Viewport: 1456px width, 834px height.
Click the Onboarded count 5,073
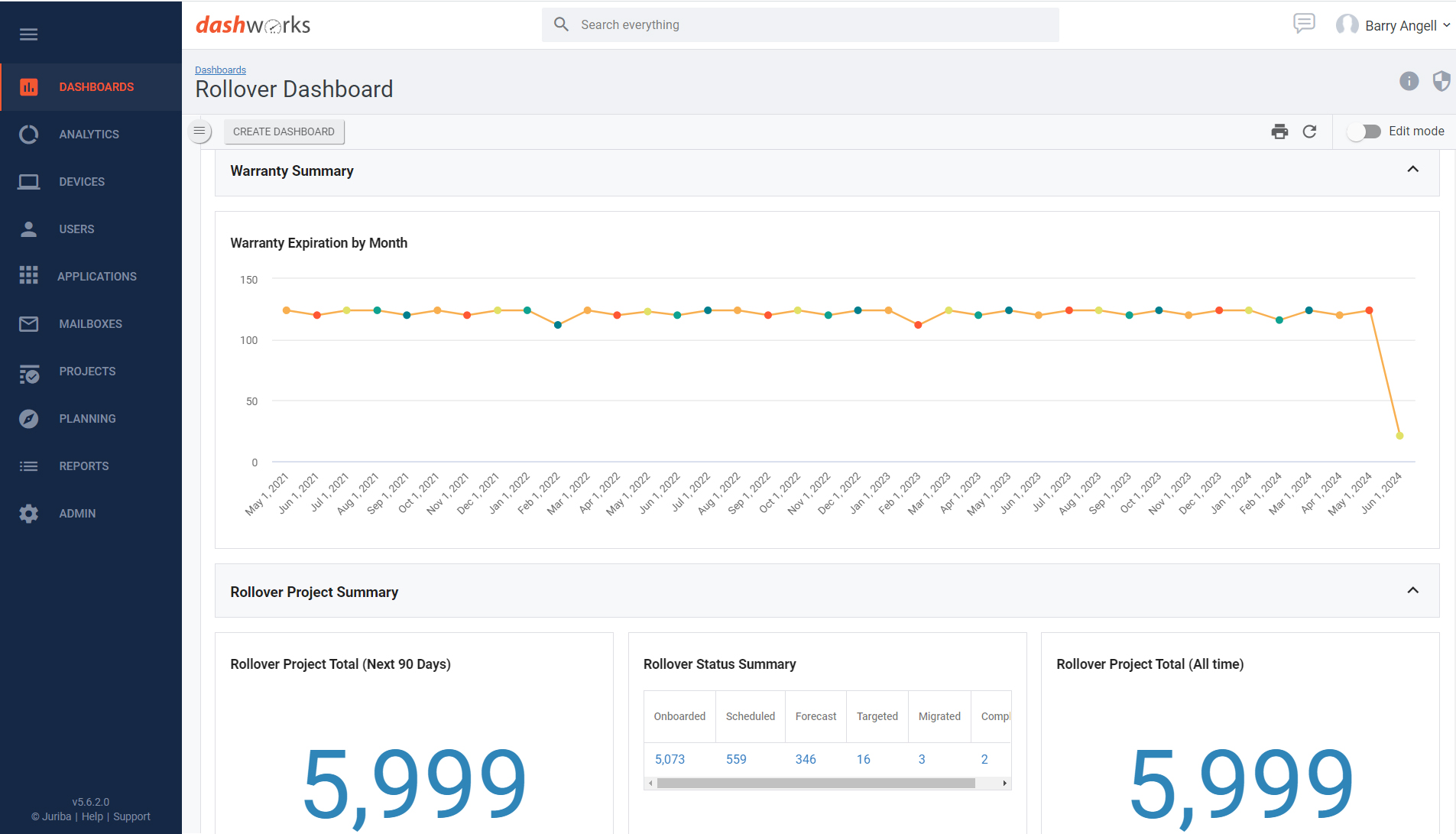coord(670,759)
